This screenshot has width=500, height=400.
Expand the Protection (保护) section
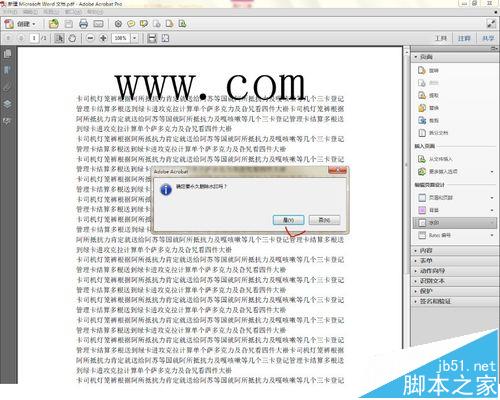pyautogui.click(x=455, y=291)
